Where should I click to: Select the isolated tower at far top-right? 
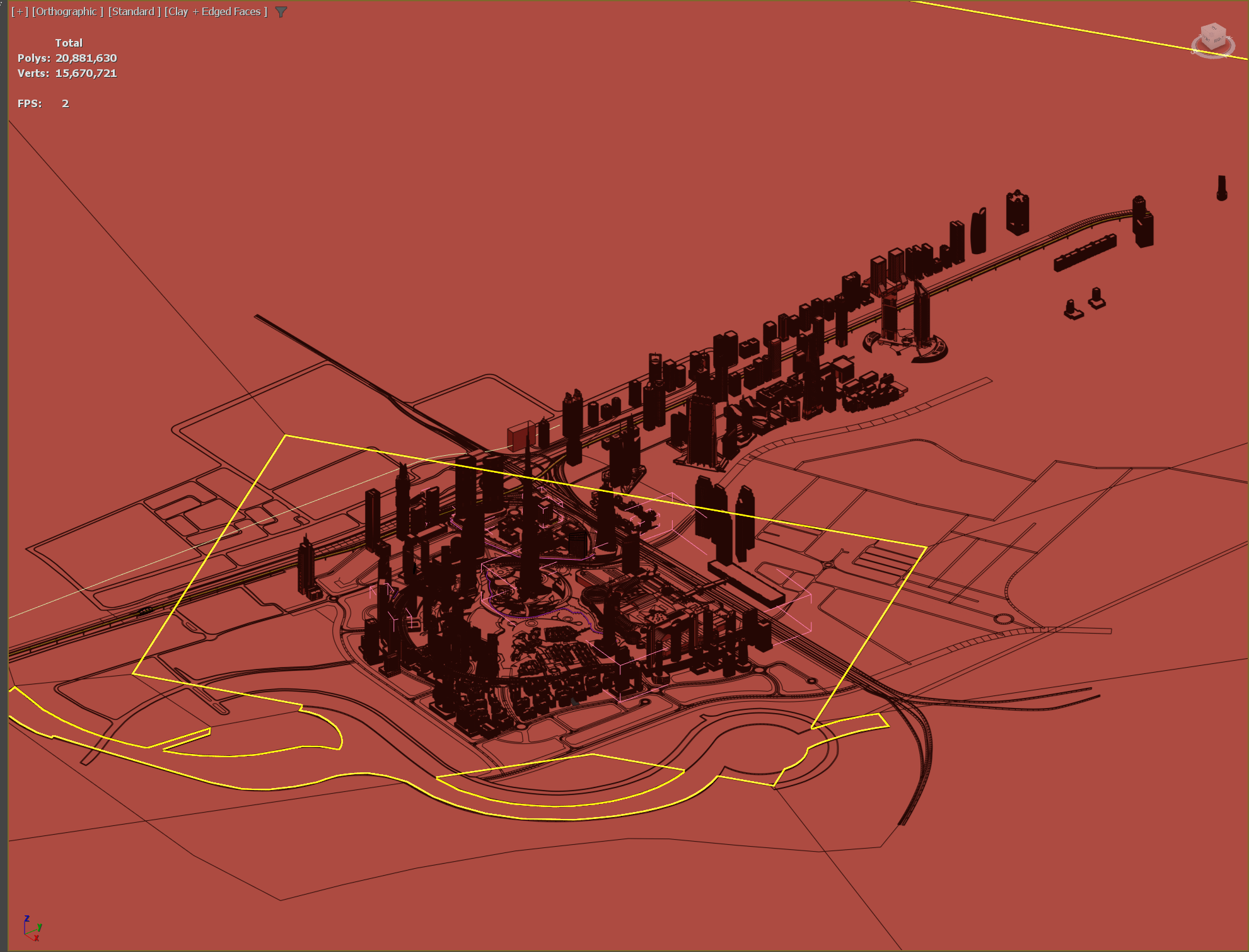[1221, 188]
